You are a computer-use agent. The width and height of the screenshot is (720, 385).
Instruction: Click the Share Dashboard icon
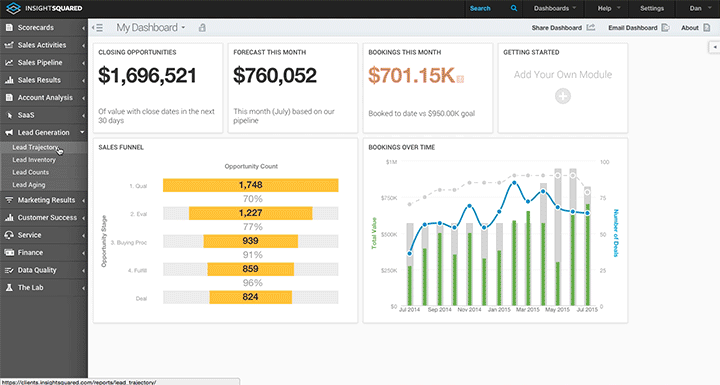[591, 28]
